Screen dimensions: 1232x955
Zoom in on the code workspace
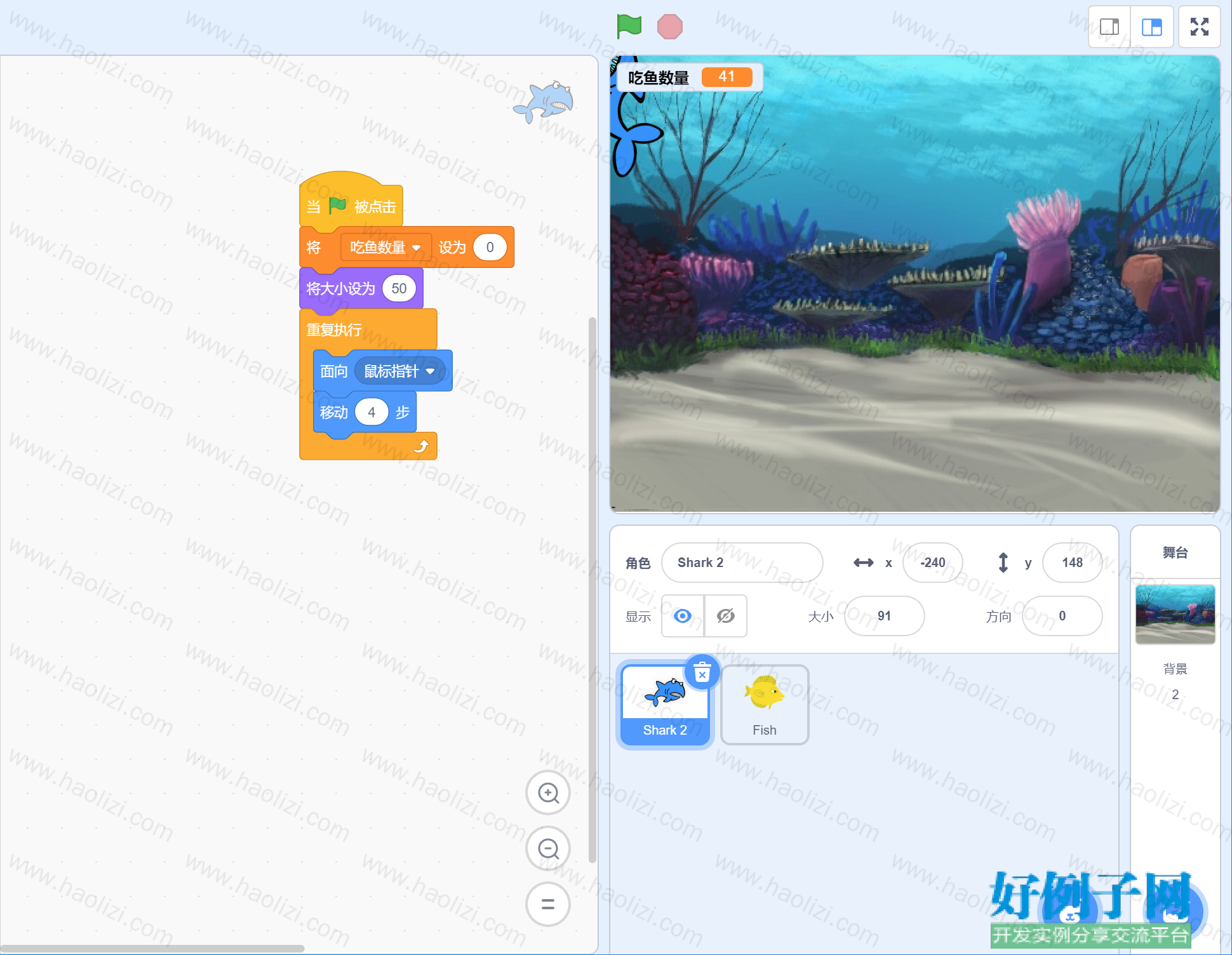click(548, 792)
